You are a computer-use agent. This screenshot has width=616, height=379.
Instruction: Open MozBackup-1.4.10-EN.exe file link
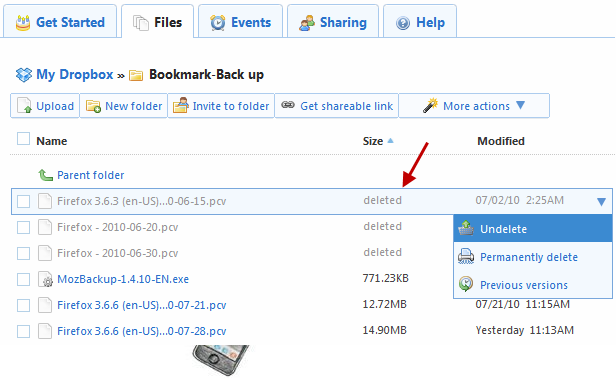tap(123, 279)
